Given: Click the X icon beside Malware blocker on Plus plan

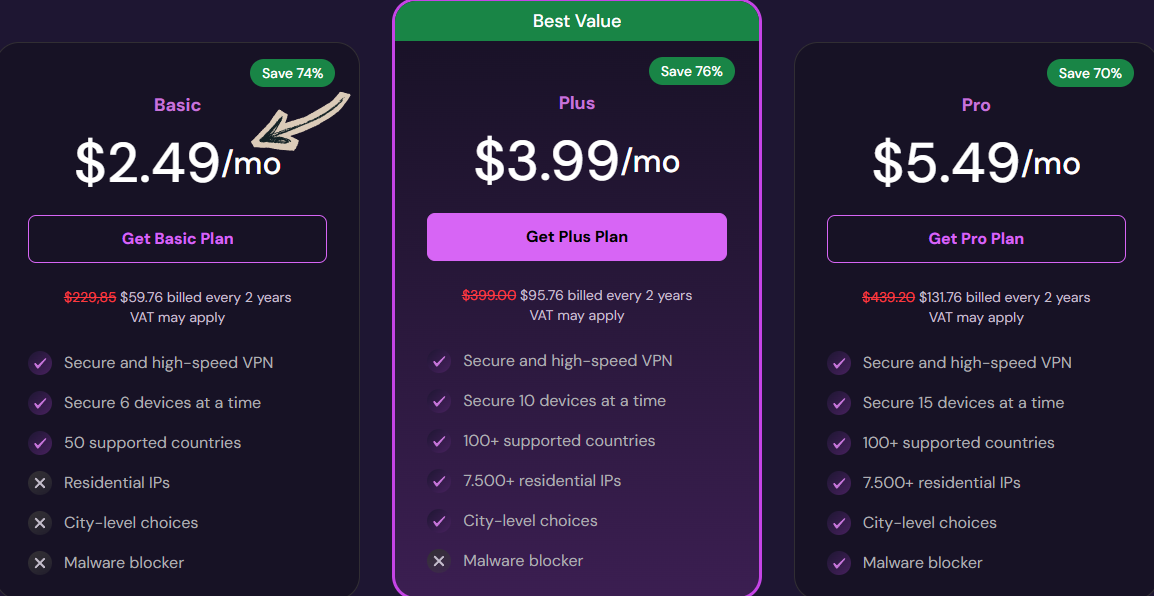Looking at the screenshot, I should pos(439,560).
